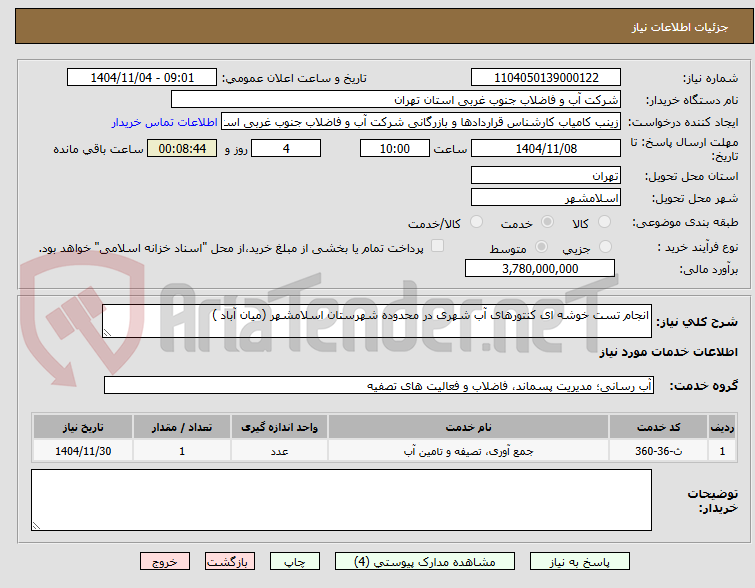Click the announcement date field 1404/11/04 - 09:01
The image size is (755, 588).
click(142, 78)
